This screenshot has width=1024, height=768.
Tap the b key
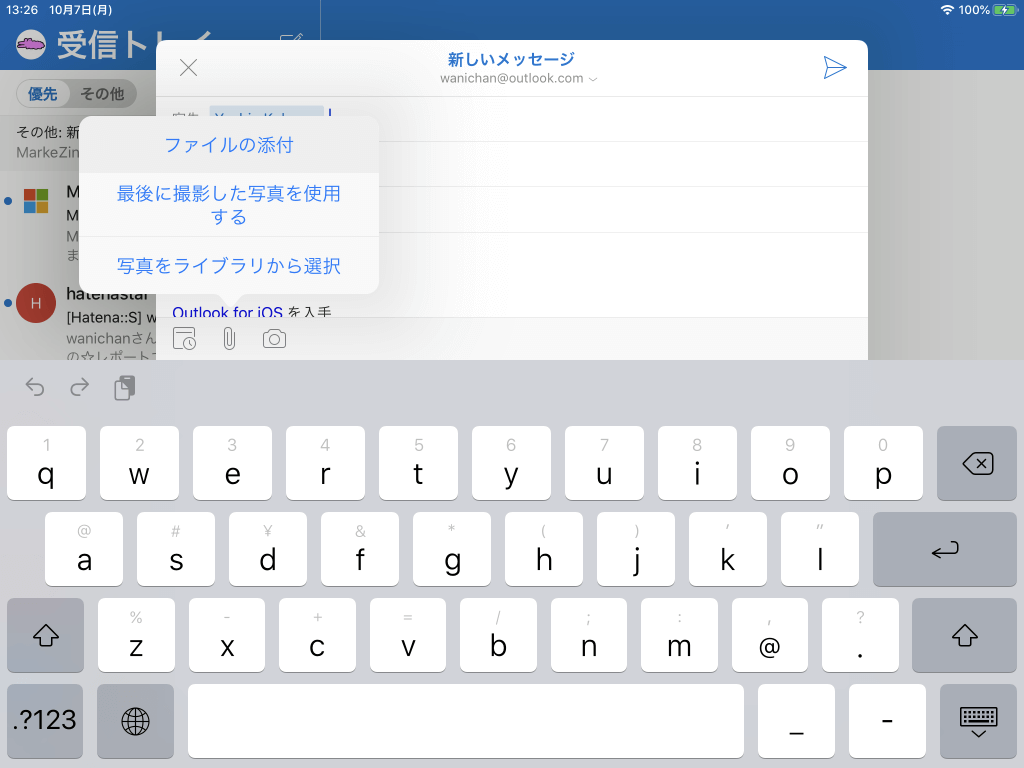click(x=498, y=635)
